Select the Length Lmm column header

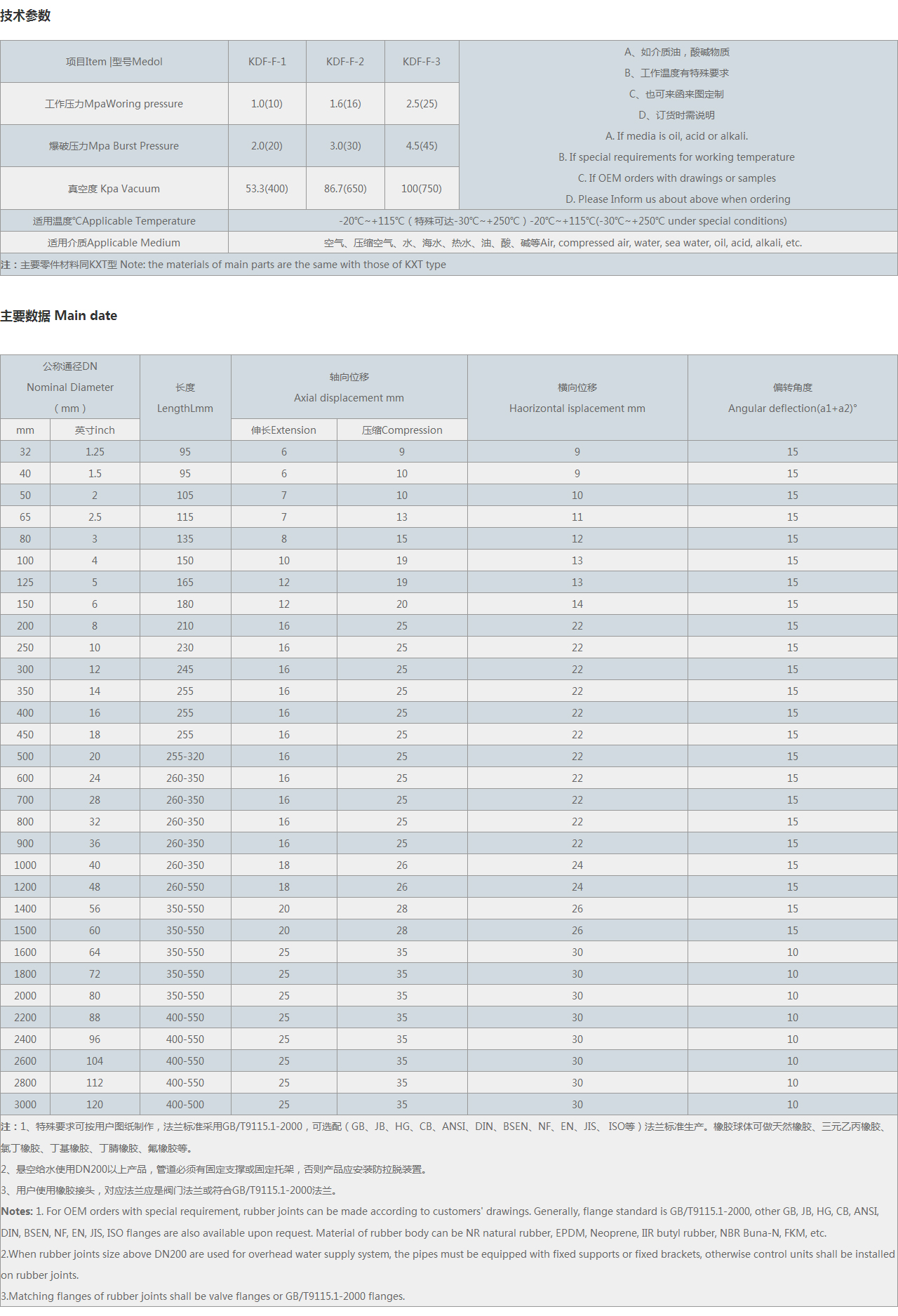pyautogui.click(x=185, y=398)
